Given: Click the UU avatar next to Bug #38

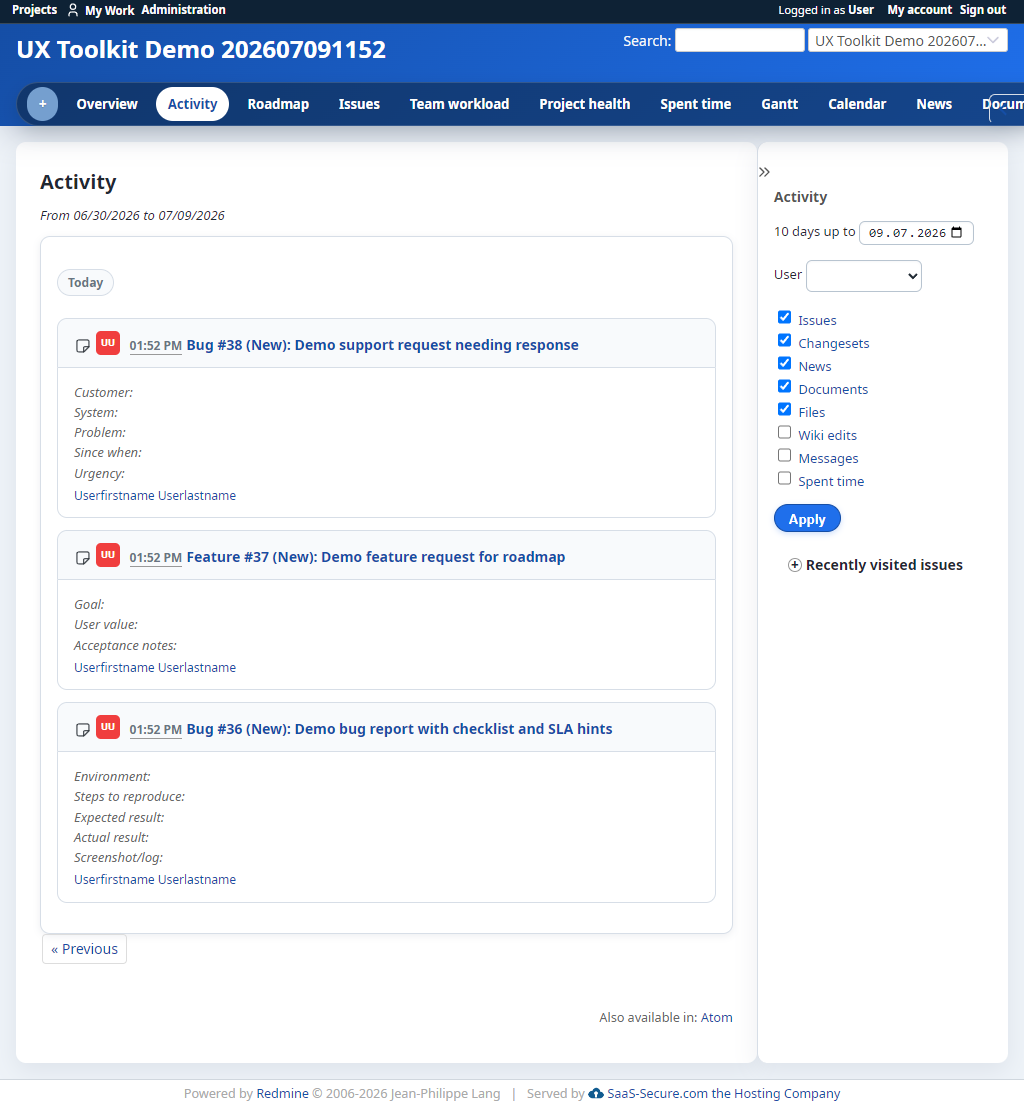Looking at the screenshot, I should [108, 343].
